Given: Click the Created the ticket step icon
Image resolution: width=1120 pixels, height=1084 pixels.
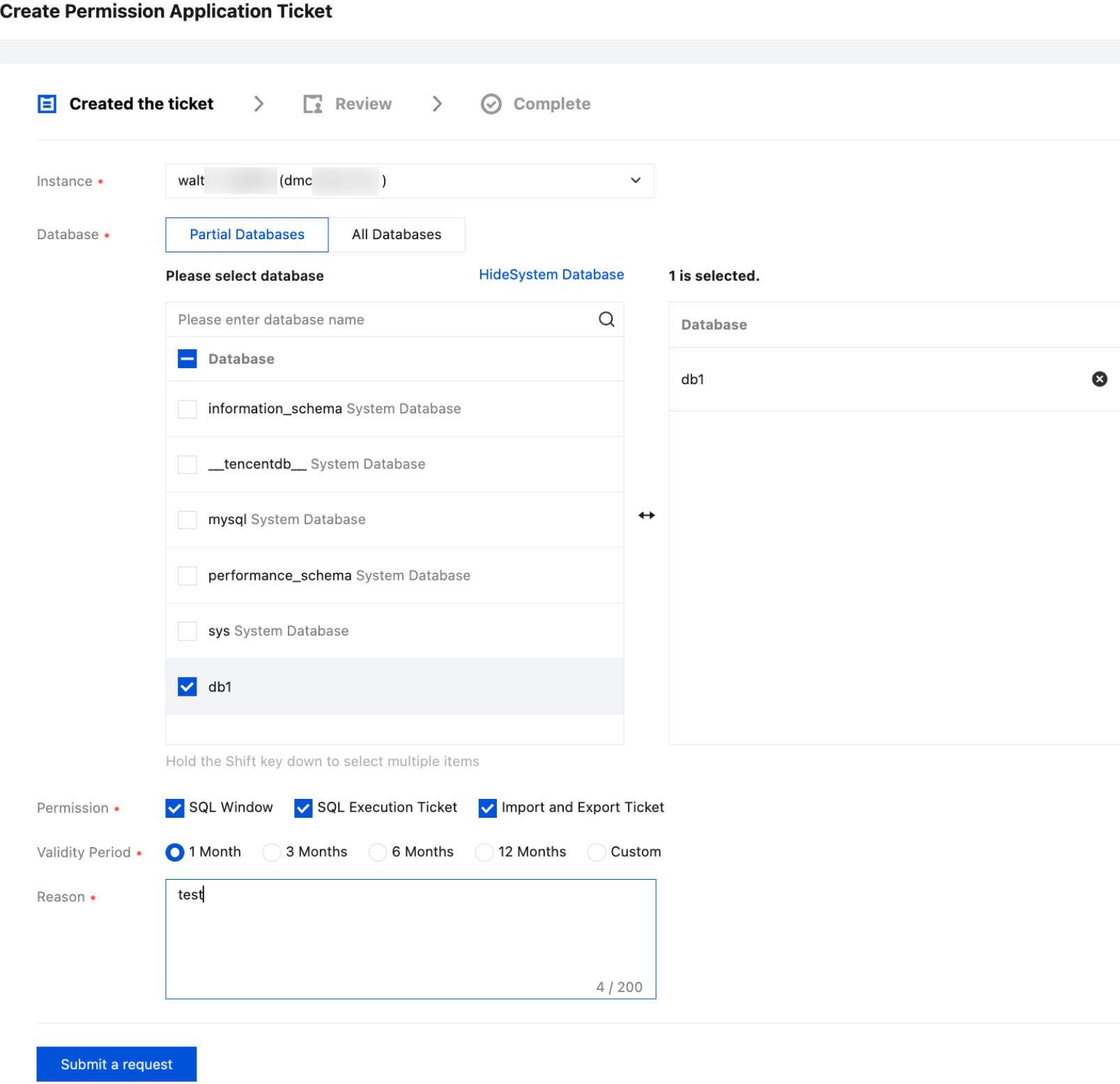Looking at the screenshot, I should [47, 104].
